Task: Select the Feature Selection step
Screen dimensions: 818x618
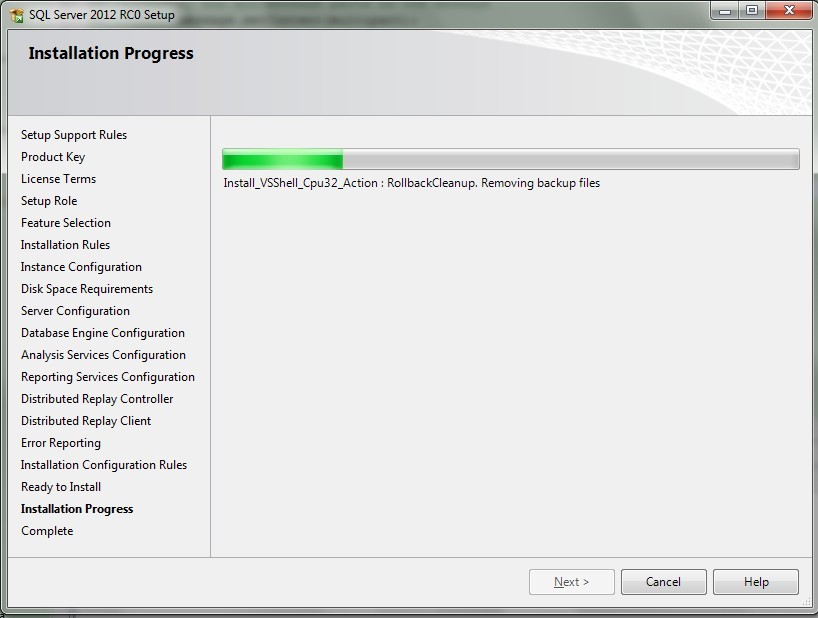Action: coord(66,223)
